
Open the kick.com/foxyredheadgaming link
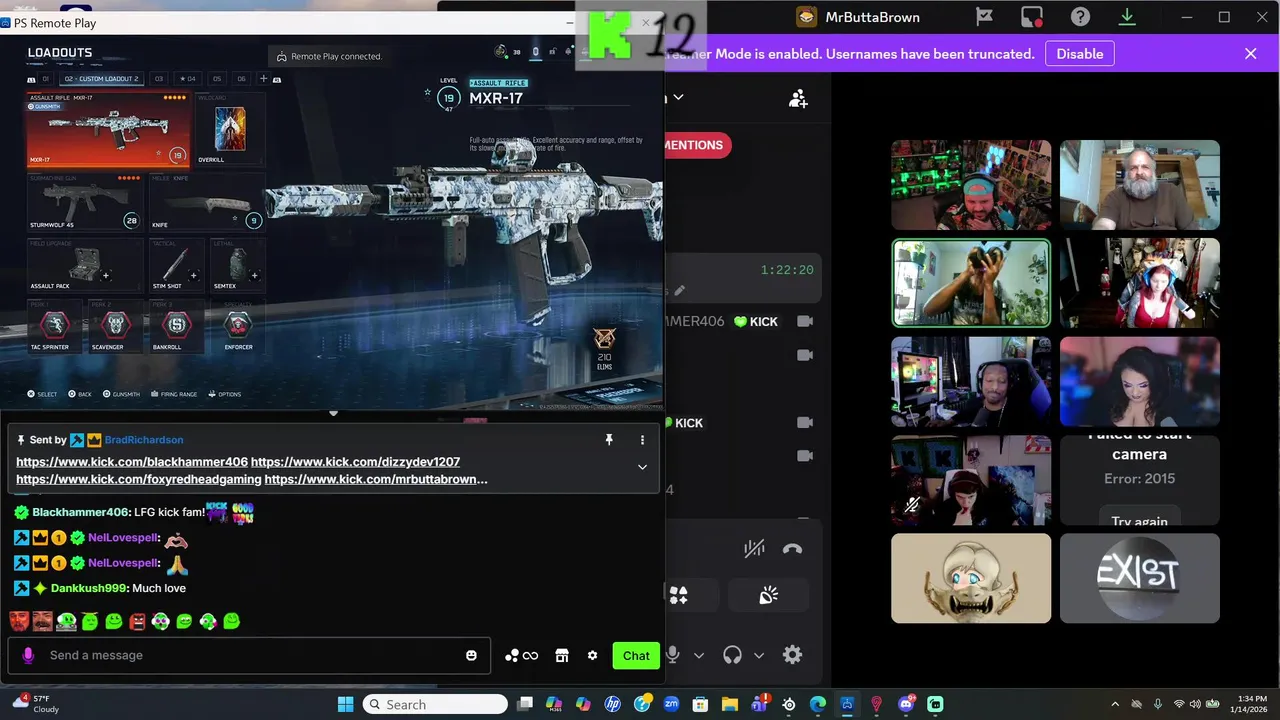[139, 479]
